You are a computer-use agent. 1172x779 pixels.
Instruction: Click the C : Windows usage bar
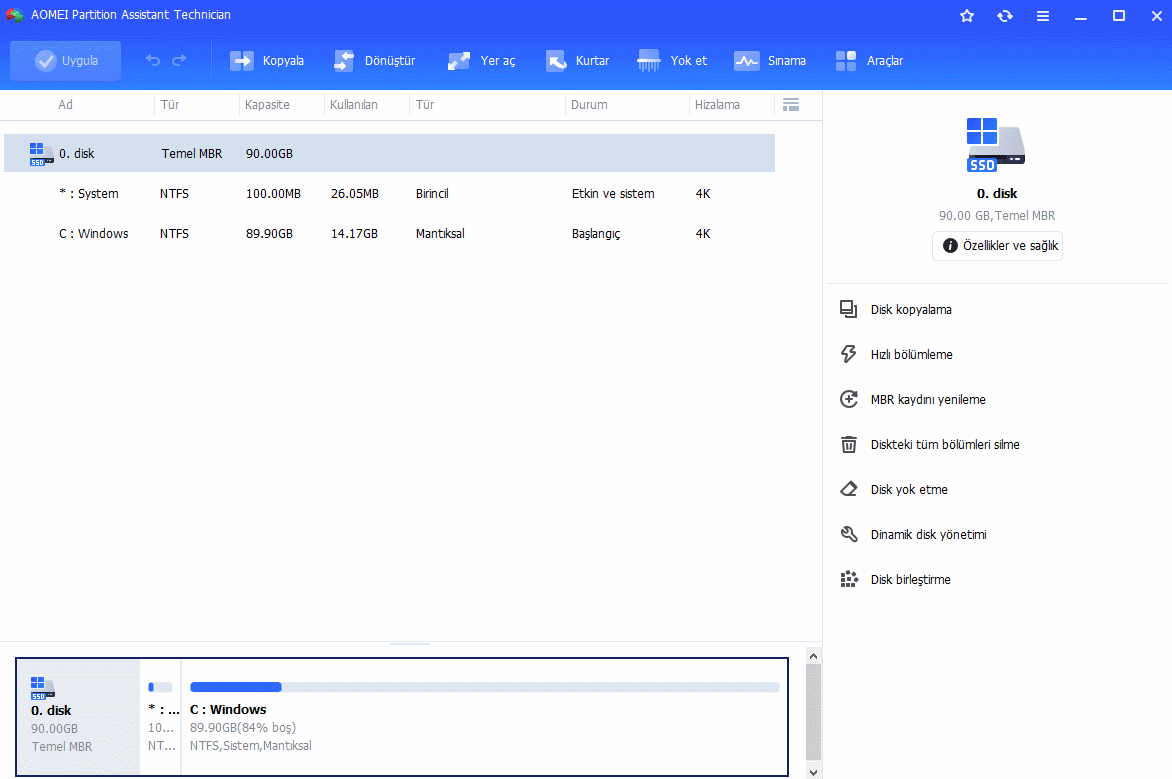click(x=484, y=687)
